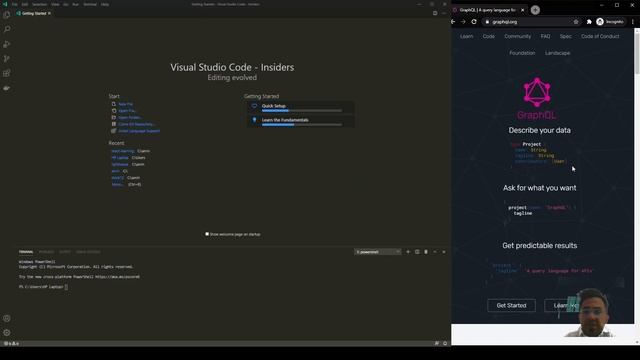Click Code in GraphQL site navigation
The height and width of the screenshot is (360, 640).
click(x=489, y=36)
